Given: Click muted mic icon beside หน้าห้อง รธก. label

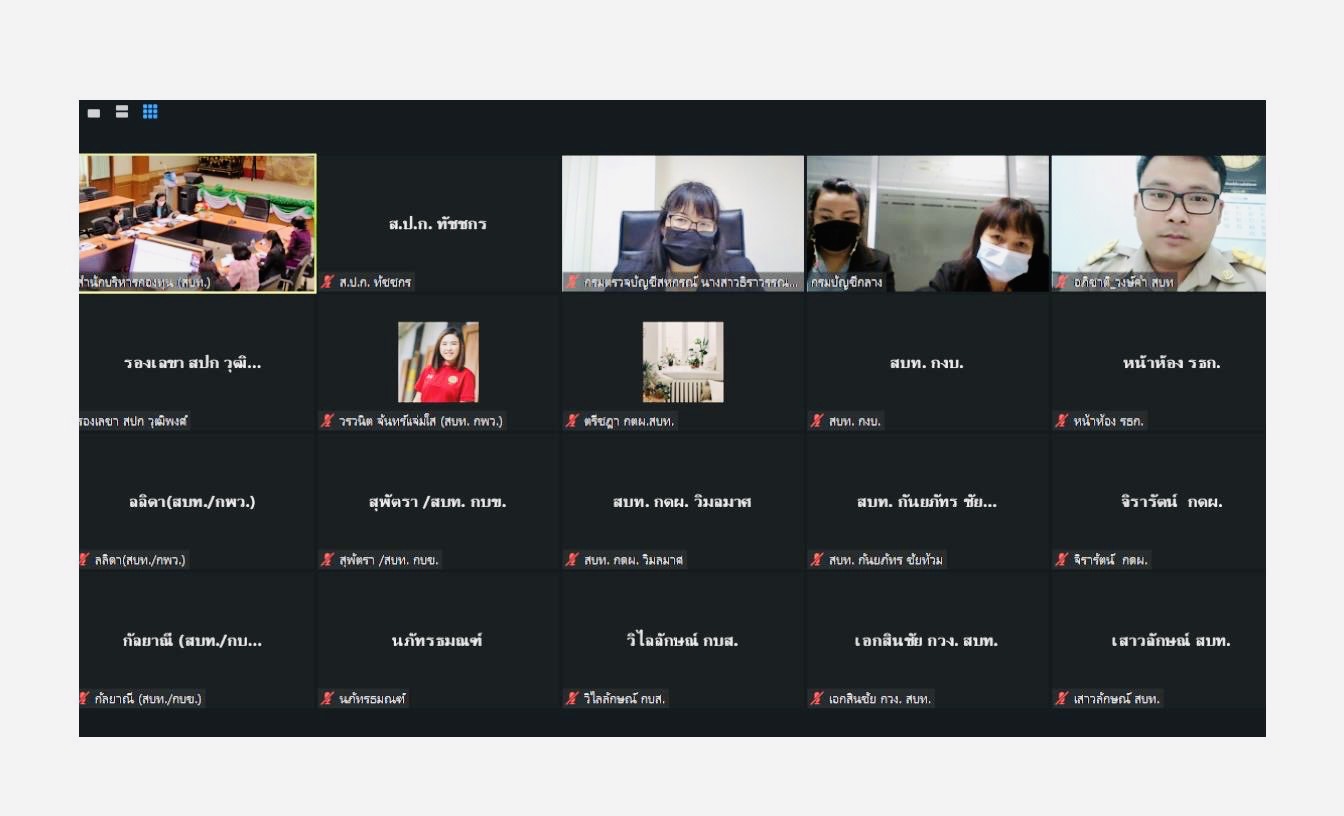Looking at the screenshot, I should point(1062,421).
